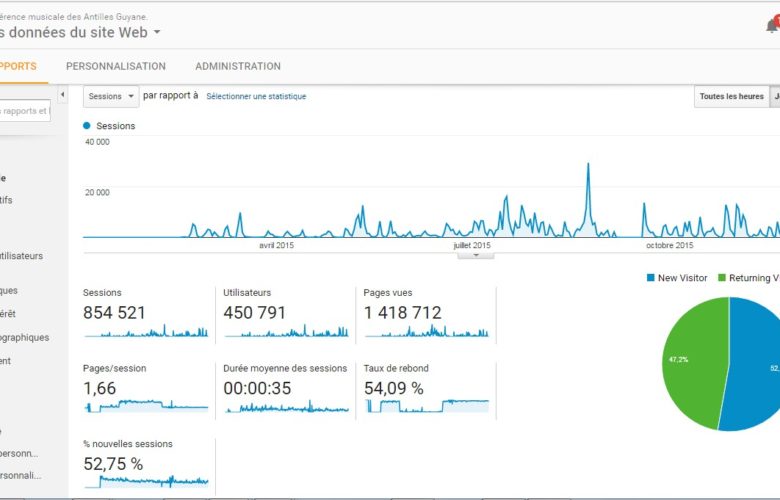The width and height of the screenshot is (780, 500).
Task: Open the 'rsonnali...' sidebar item
Action: point(20,475)
